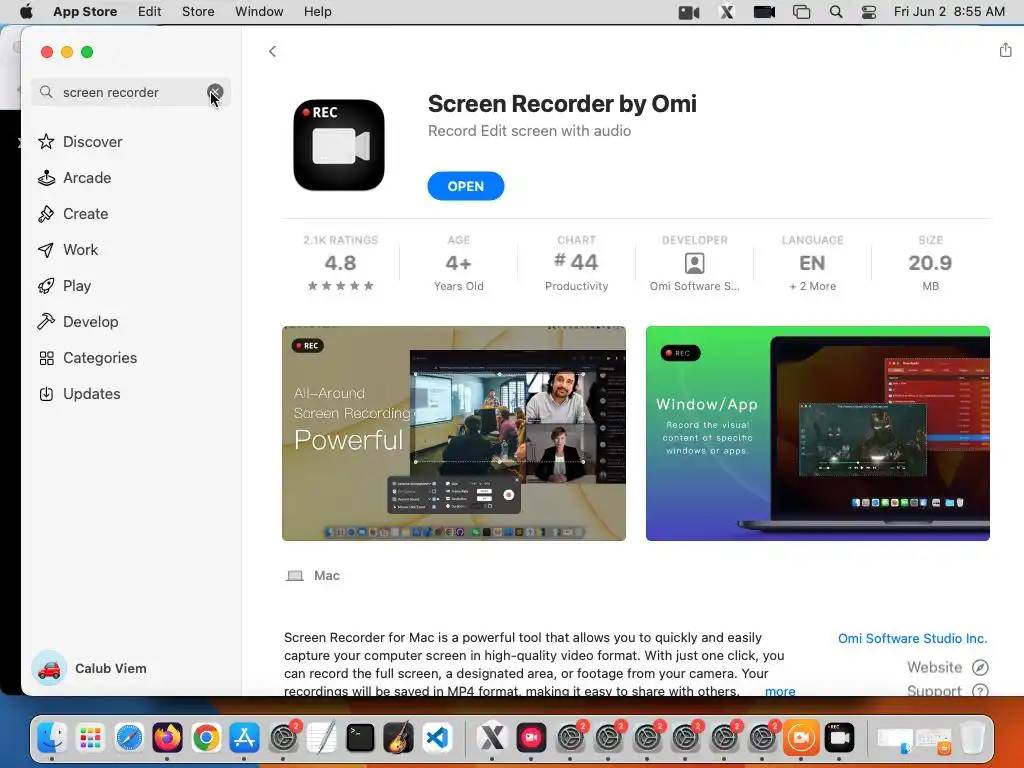Click into the screen recorder search field
Image resolution: width=1024 pixels, height=768 pixels.
131,92
